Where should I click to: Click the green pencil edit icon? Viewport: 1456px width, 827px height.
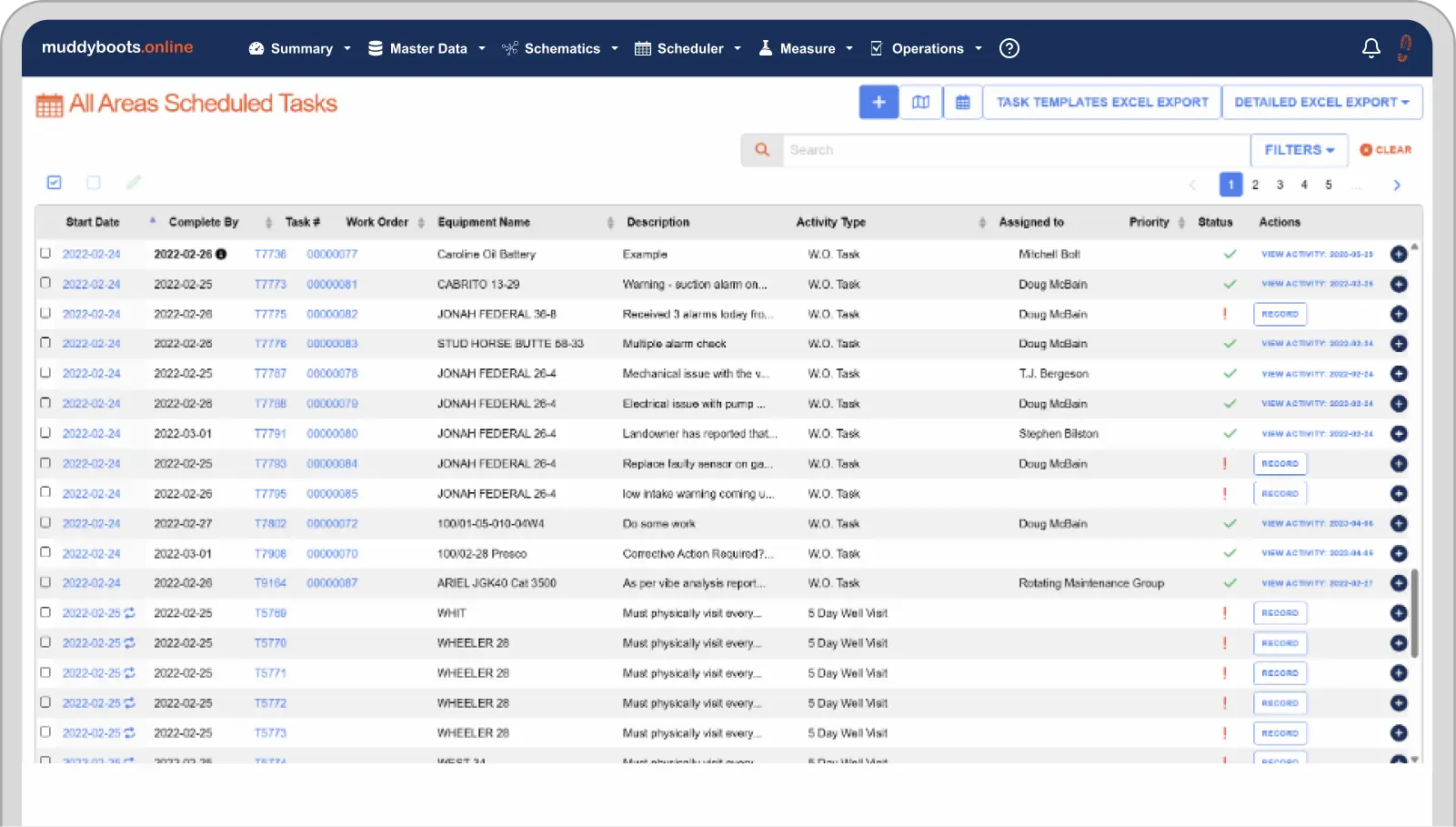[x=134, y=183]
